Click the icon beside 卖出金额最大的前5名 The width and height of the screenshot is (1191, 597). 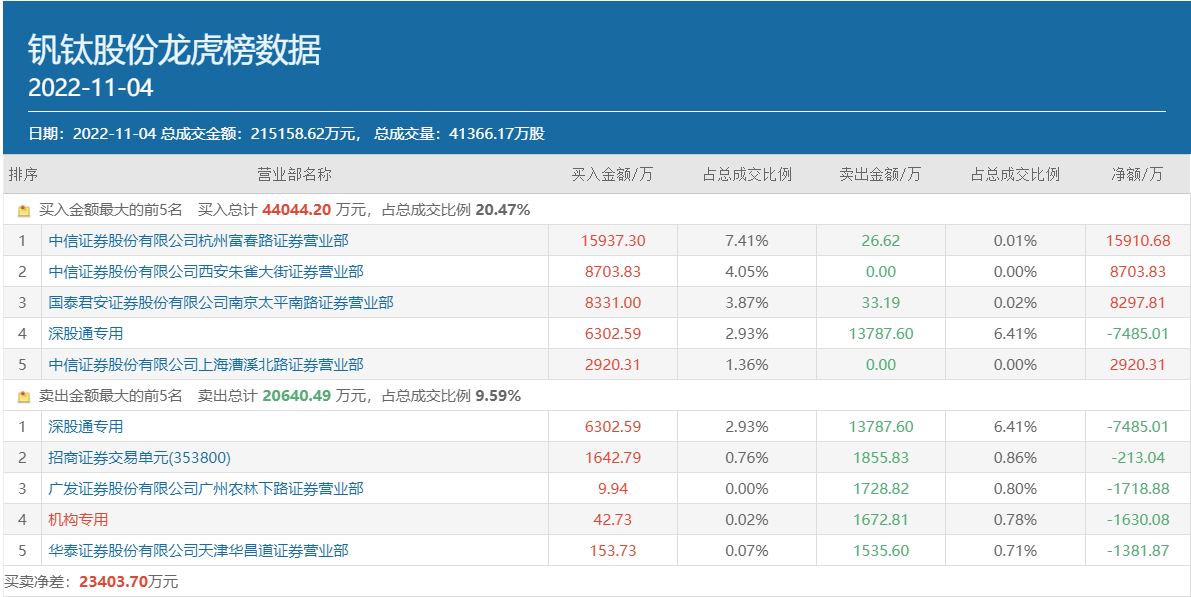coord(24,397)
